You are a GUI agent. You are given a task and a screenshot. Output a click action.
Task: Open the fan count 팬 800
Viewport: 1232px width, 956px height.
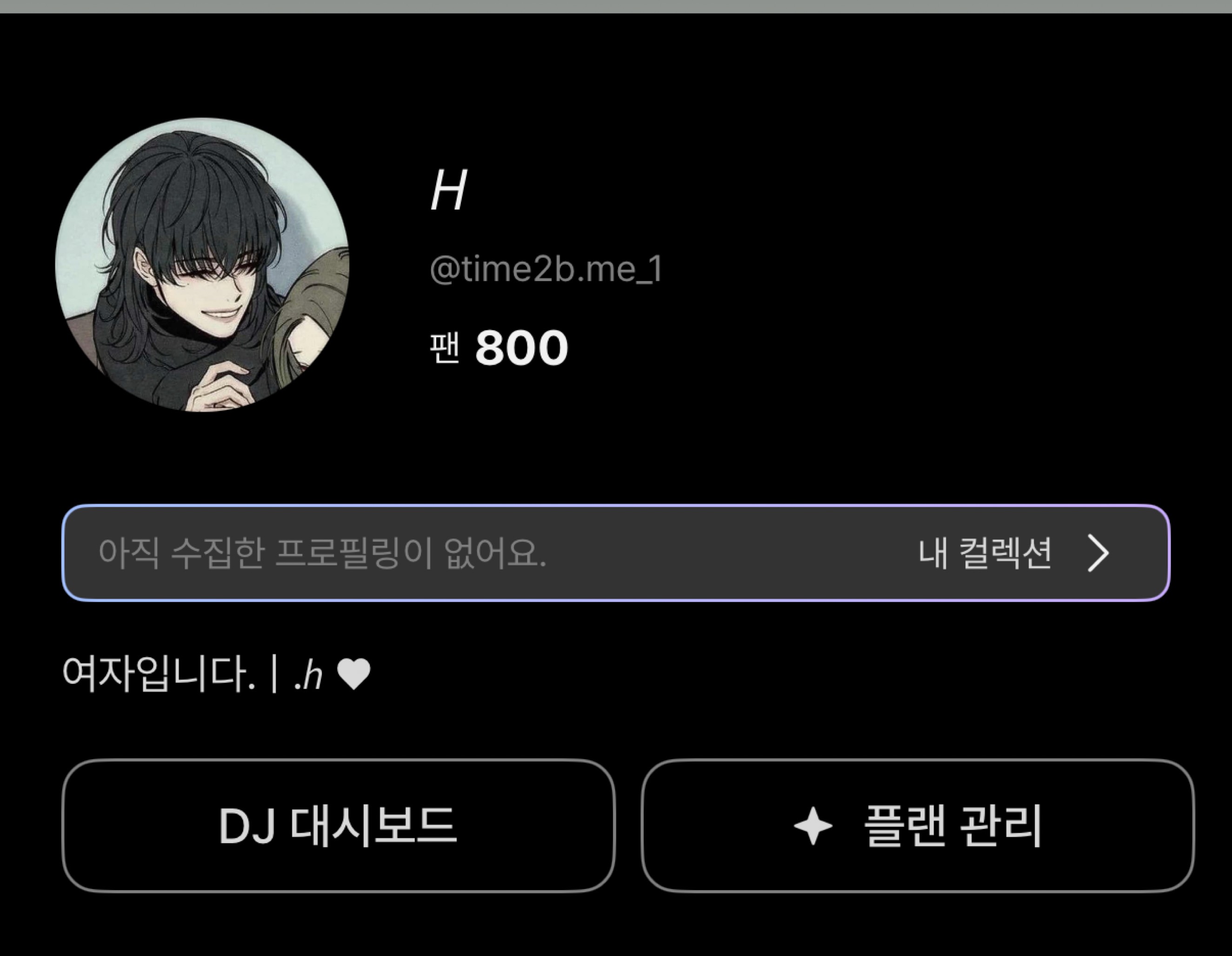click(x=499, y=348)
